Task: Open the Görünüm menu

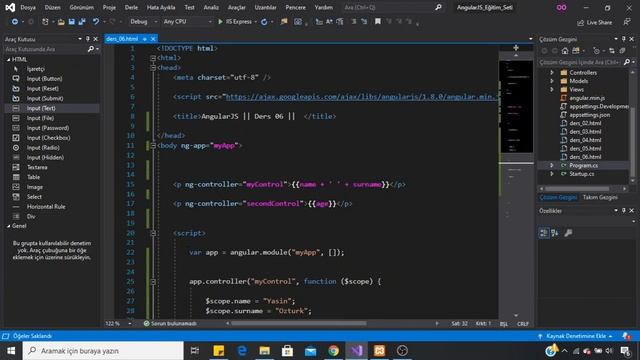Action: [x=81, y=7]
